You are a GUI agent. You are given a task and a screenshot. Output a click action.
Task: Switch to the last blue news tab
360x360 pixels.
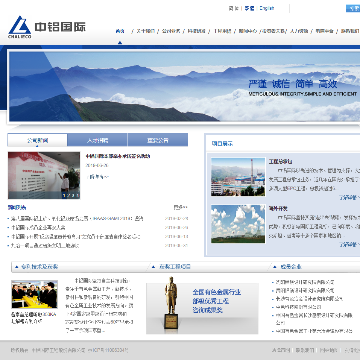[158, 140]
